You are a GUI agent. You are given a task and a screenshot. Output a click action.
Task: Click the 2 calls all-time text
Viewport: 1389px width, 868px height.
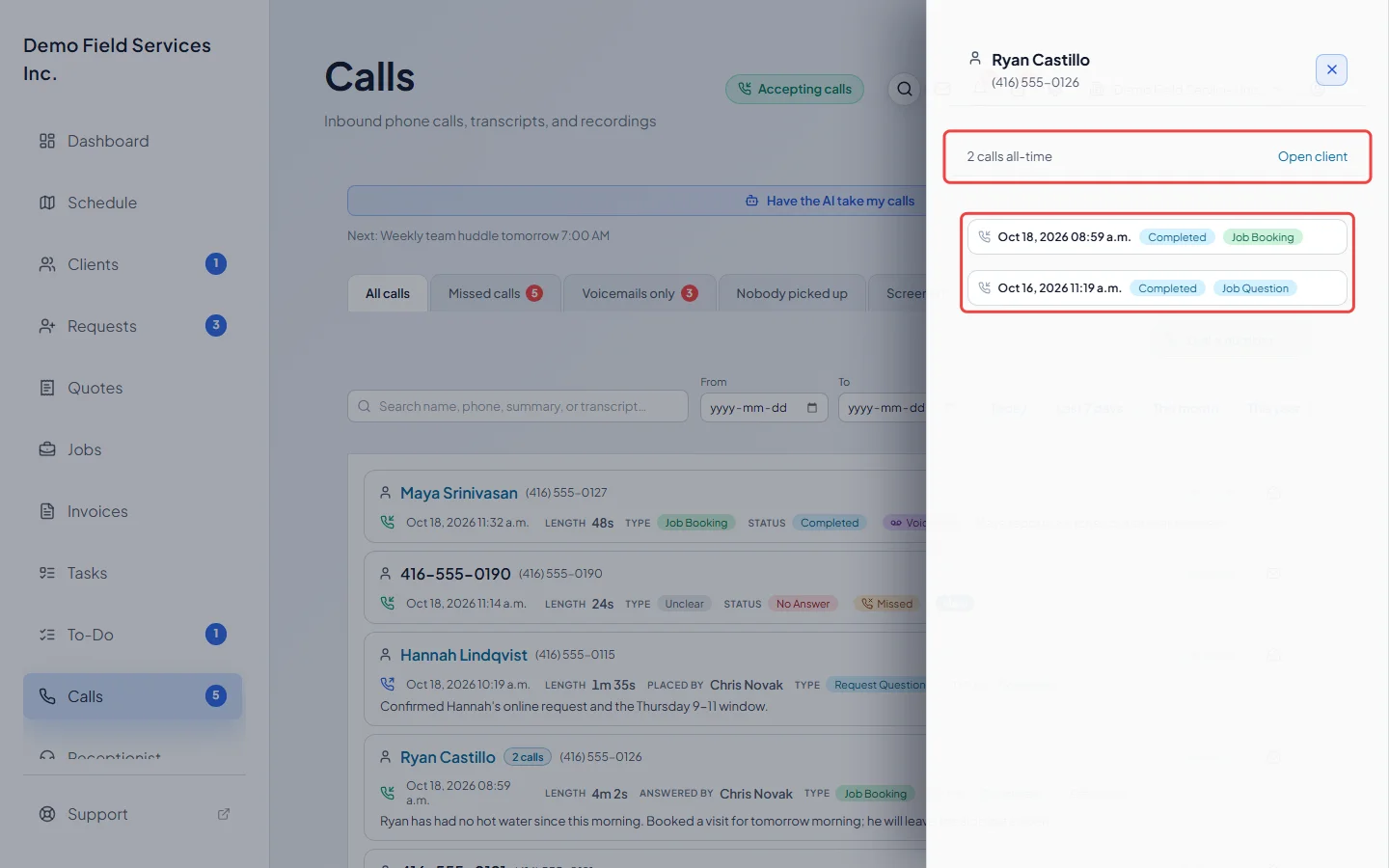[x=1010, y=156]
